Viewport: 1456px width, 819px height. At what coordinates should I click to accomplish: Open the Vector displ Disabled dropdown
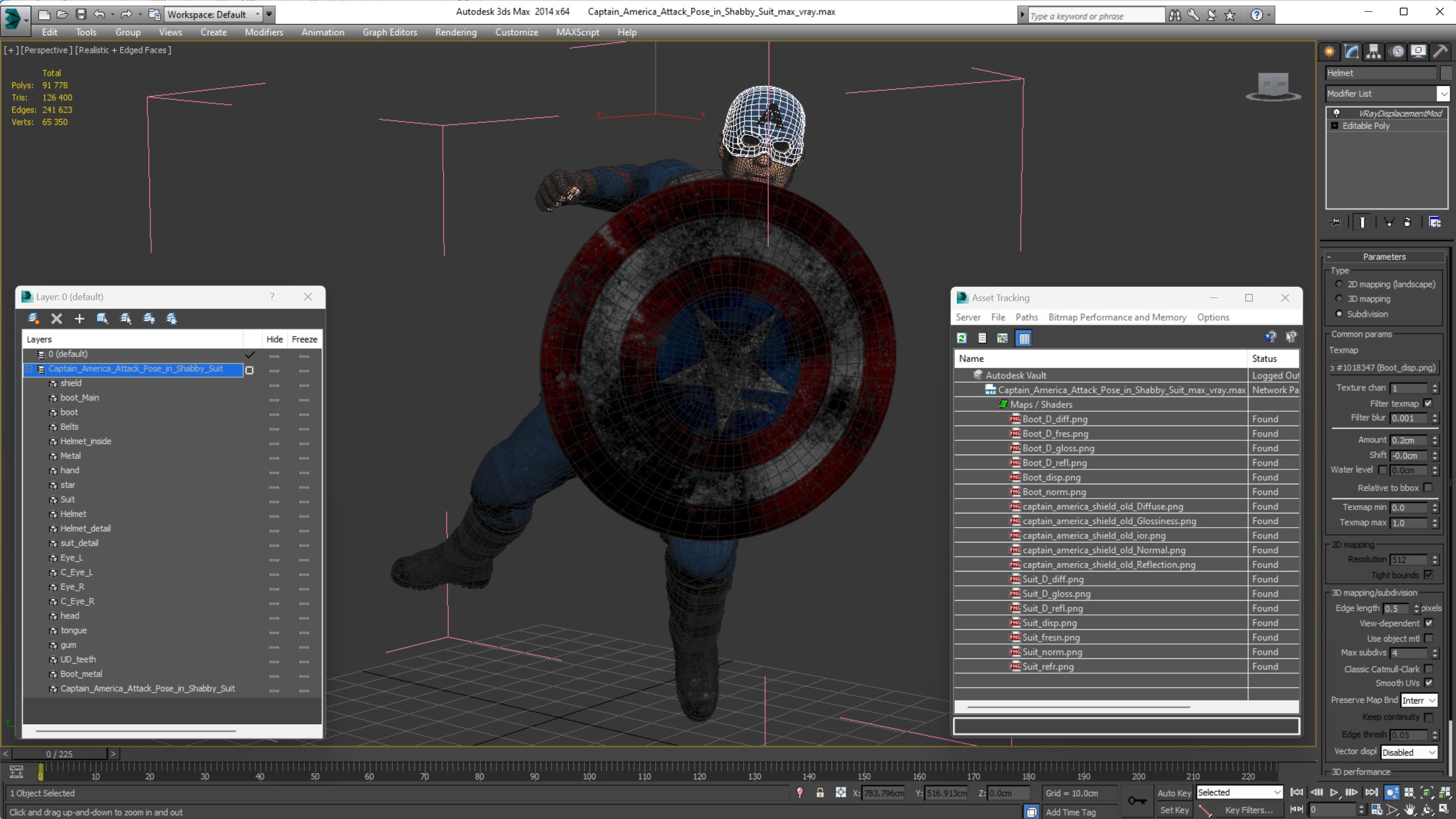coord(1409,752)
